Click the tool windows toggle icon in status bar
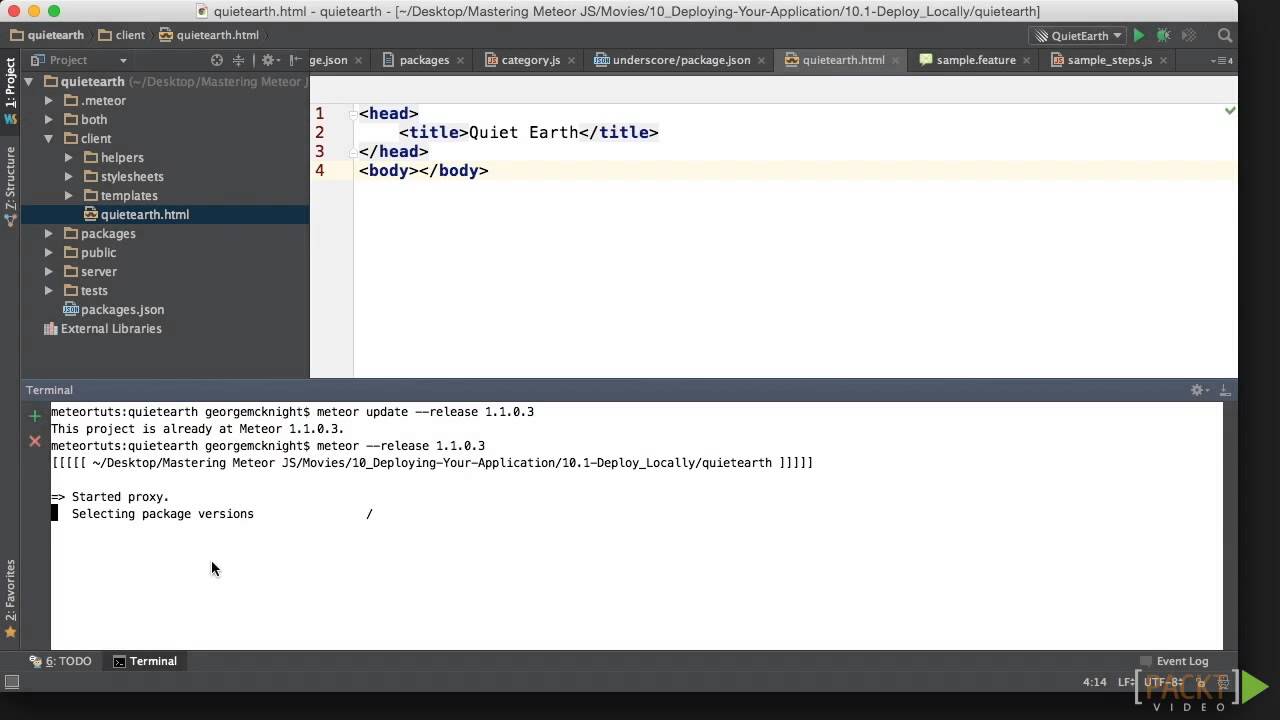1280x720 pixels. point(12,682)
